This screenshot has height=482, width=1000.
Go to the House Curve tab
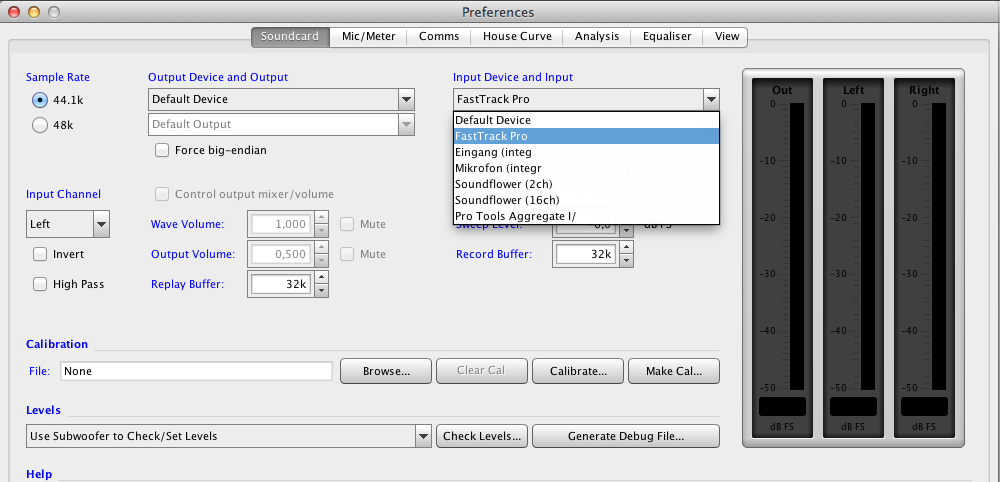(517, 36)
